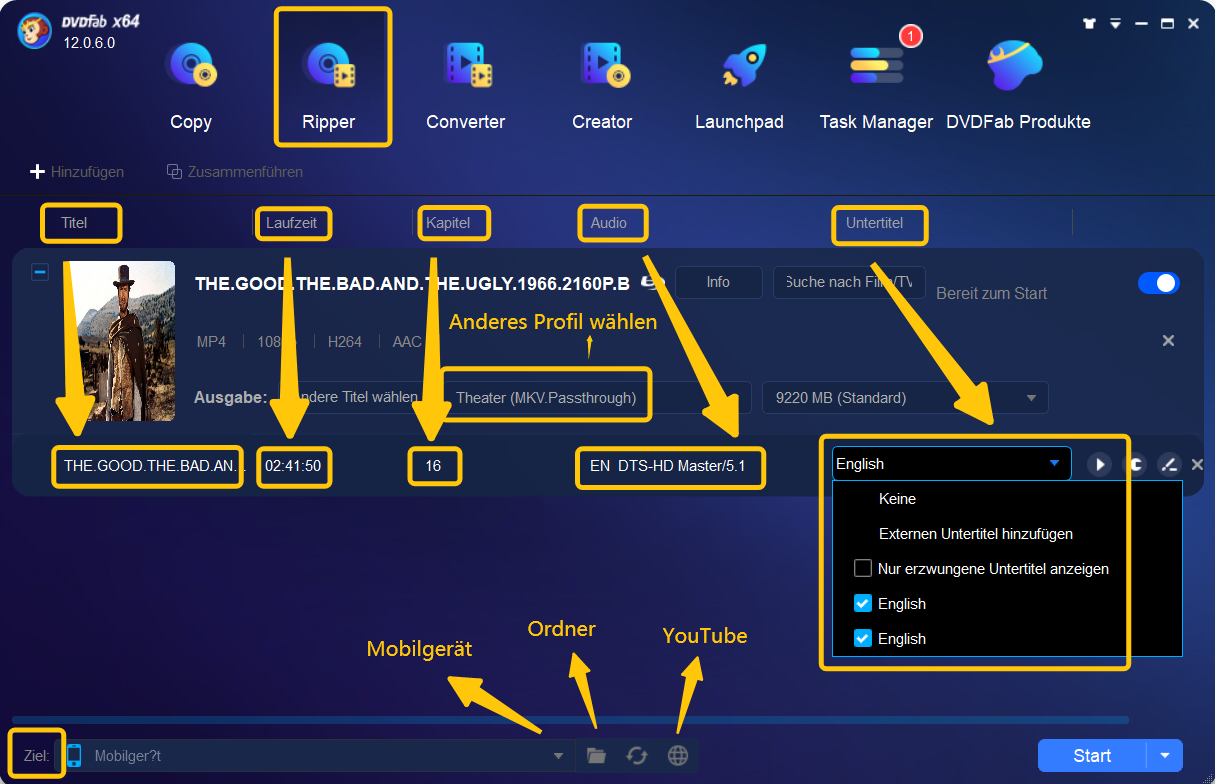
Task: Remove the title row with its X
Action: (x=1197, y=464)
